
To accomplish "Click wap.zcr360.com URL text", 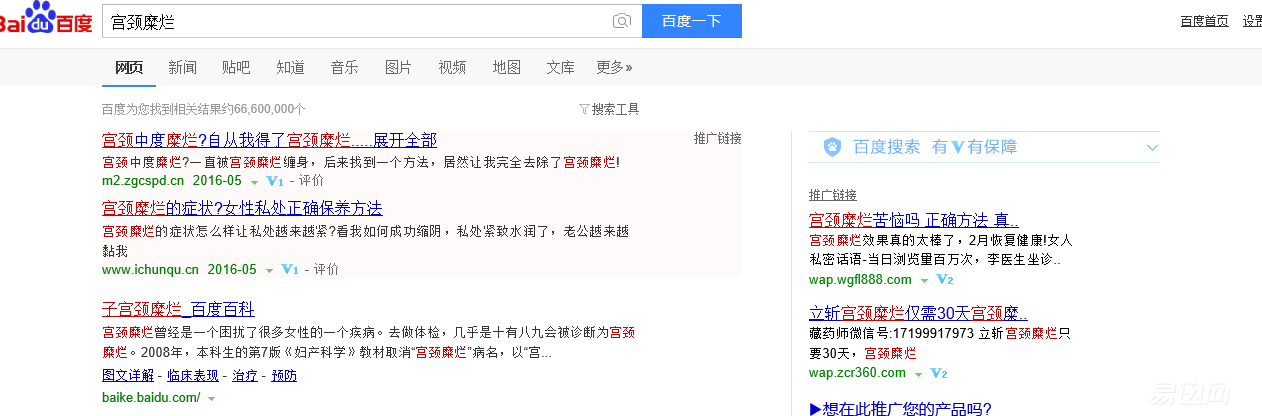I will 857,373.
